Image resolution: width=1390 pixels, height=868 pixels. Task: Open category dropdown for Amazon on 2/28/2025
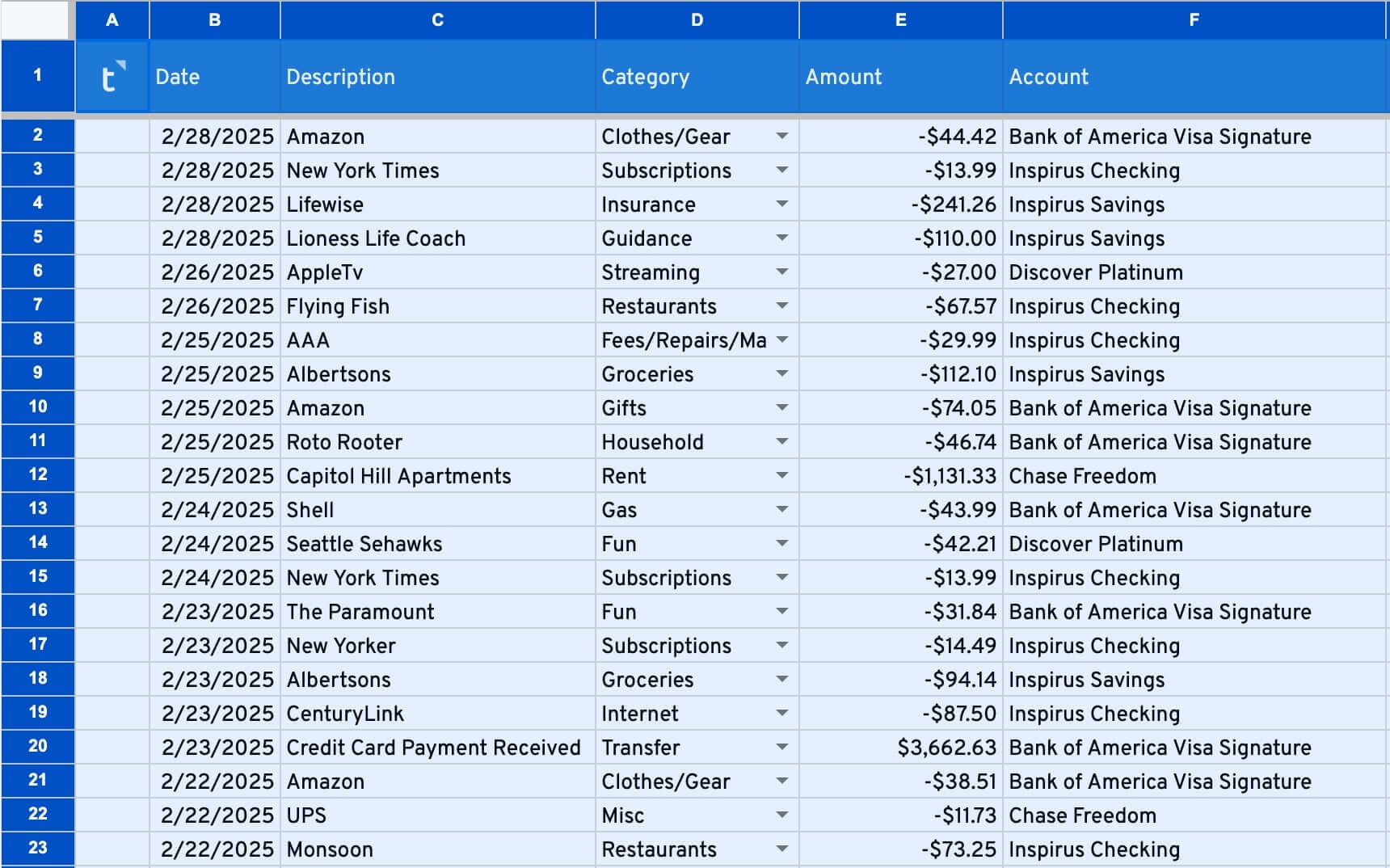pyautogui.click(x=781, y=136)
